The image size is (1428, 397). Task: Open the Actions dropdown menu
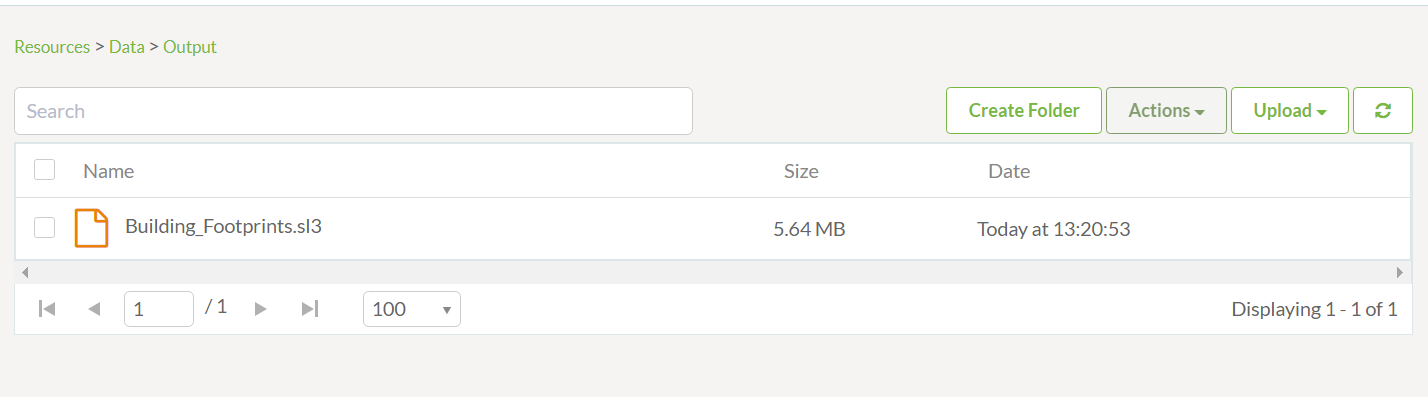[1166, 111]
